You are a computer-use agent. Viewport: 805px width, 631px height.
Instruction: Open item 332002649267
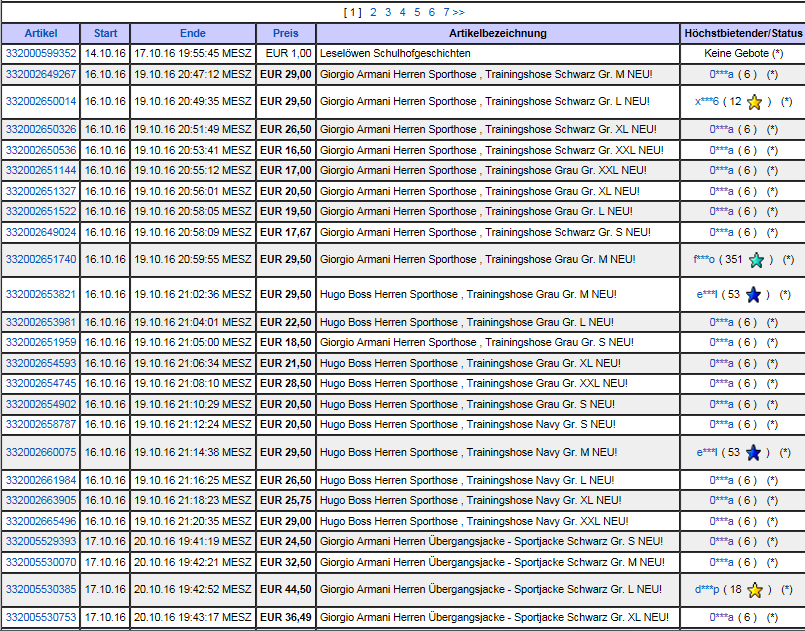tap(41, 74)
